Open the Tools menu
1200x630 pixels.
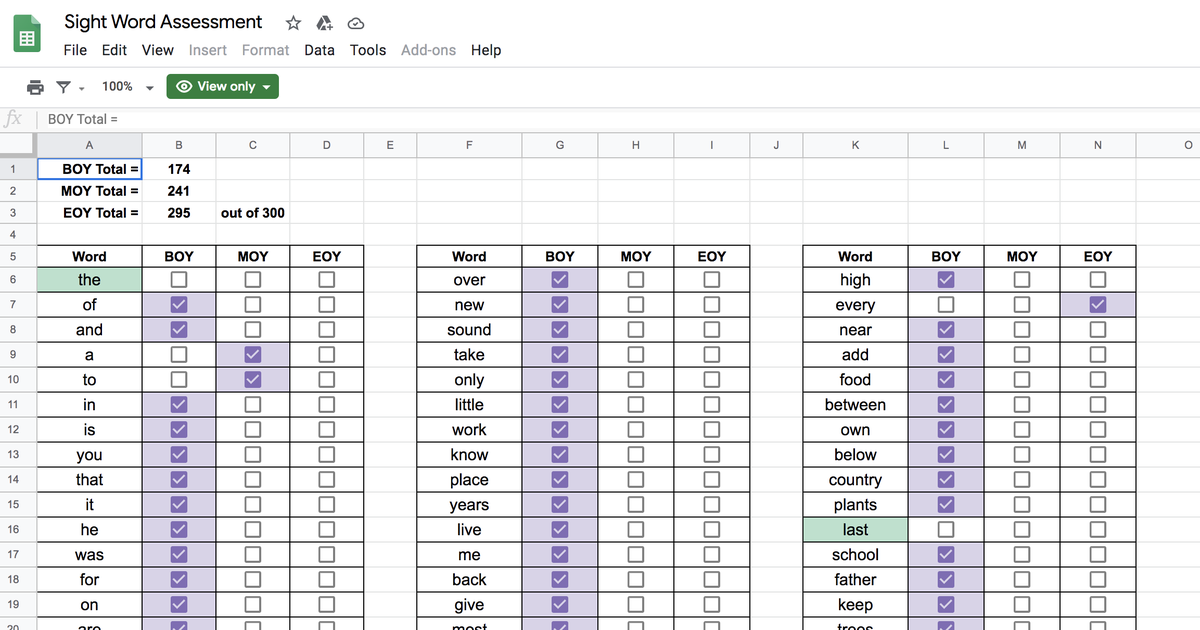pos(368,50)
